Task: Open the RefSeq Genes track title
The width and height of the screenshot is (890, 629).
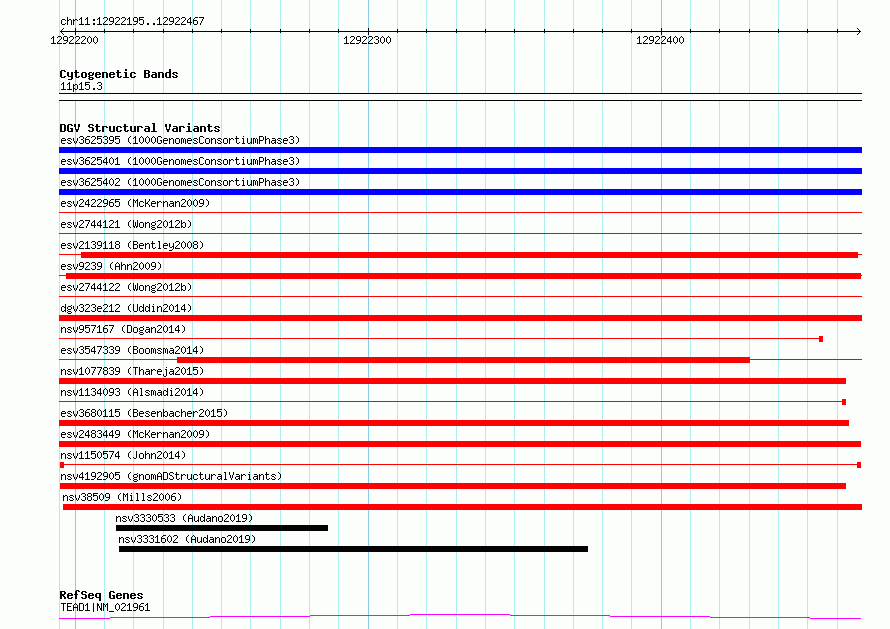Action: (101, 595)
